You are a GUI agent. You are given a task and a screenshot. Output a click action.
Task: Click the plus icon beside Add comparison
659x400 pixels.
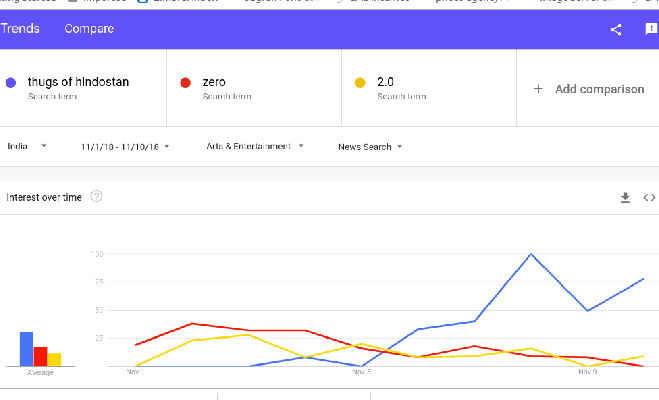coord(538,89)
